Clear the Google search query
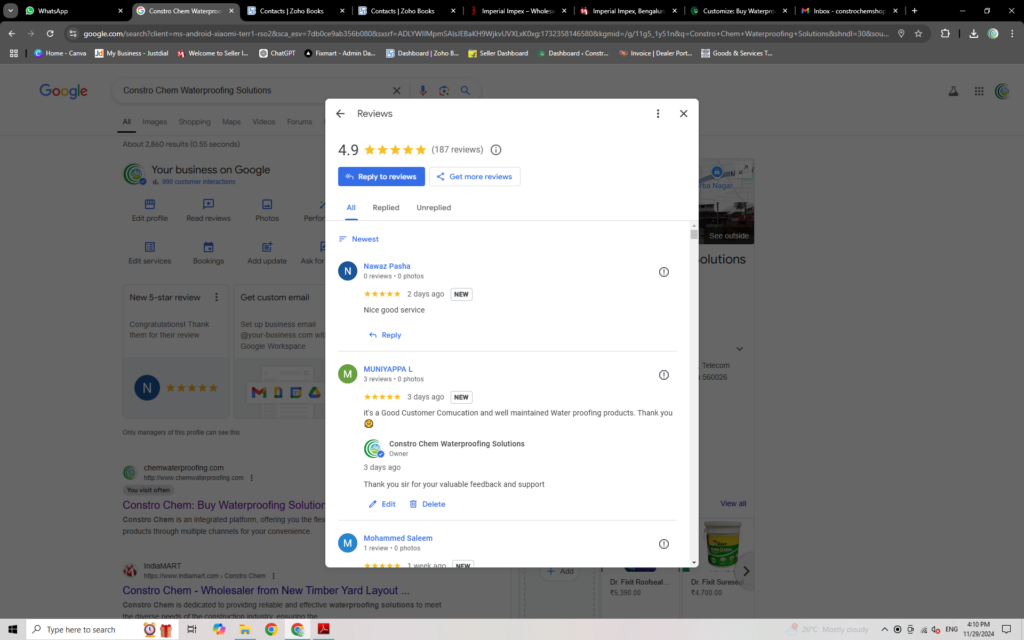 (x=396, y=91)
